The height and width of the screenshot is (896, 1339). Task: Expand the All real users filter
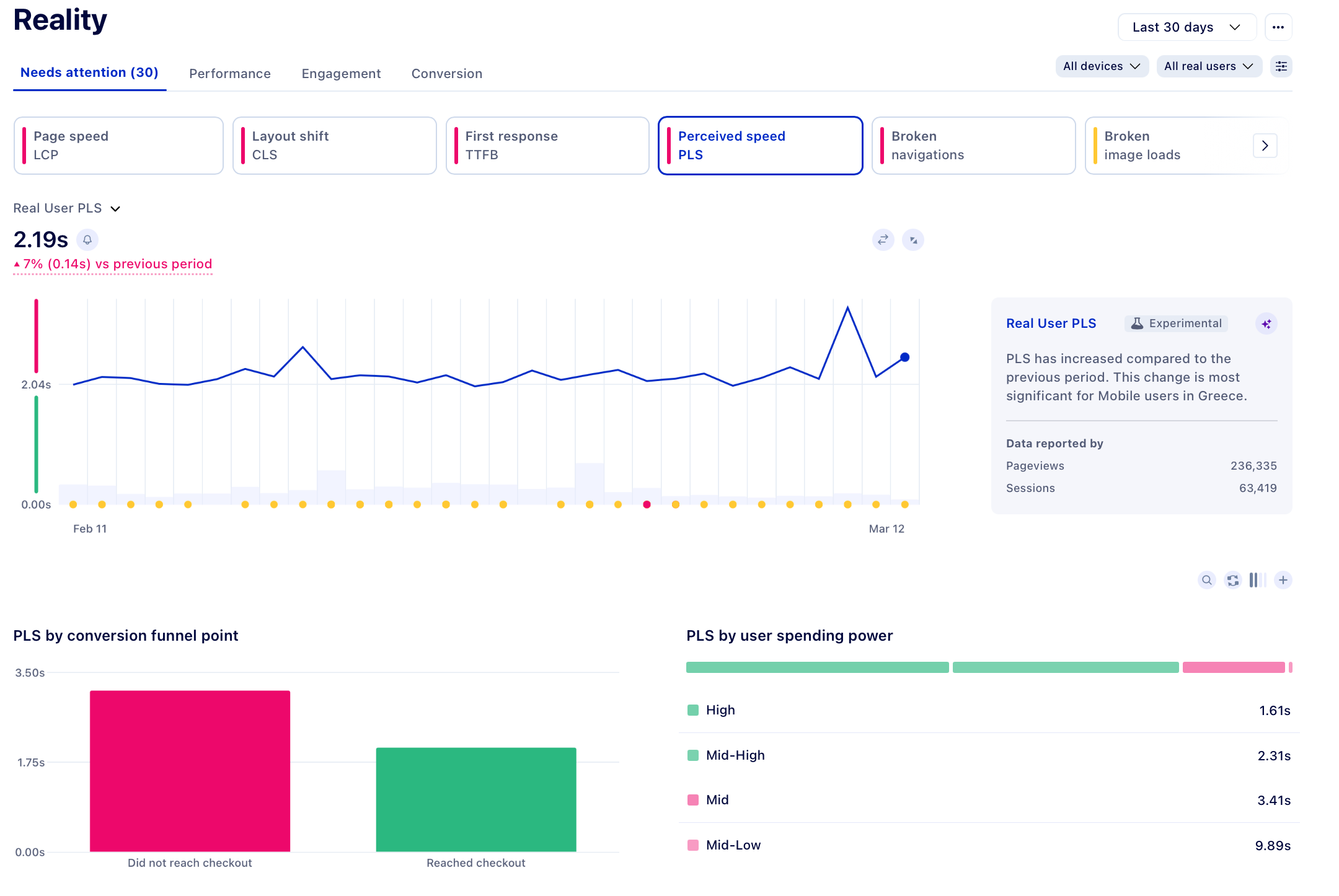pyautogui.click(x=1209, y=66)
